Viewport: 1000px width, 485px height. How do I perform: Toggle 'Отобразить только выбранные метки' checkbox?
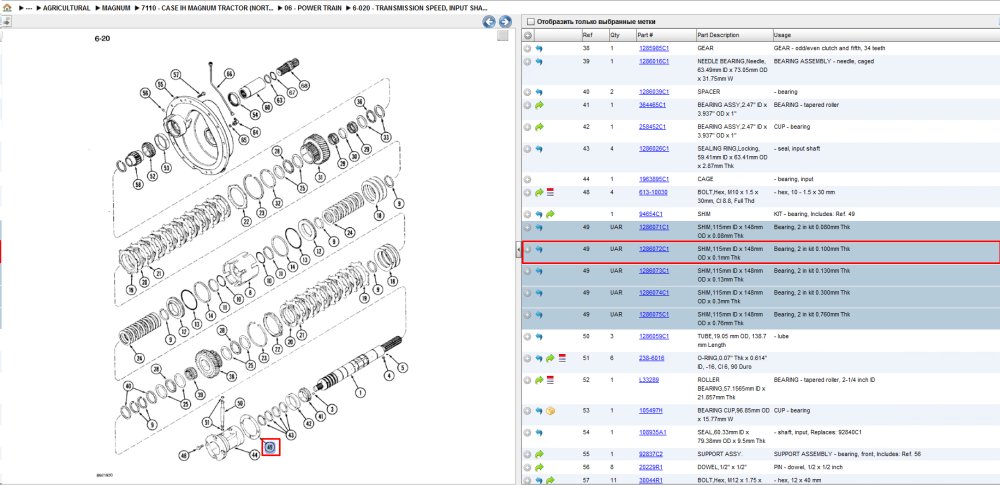pyautogui.click(x=531, y=22)
